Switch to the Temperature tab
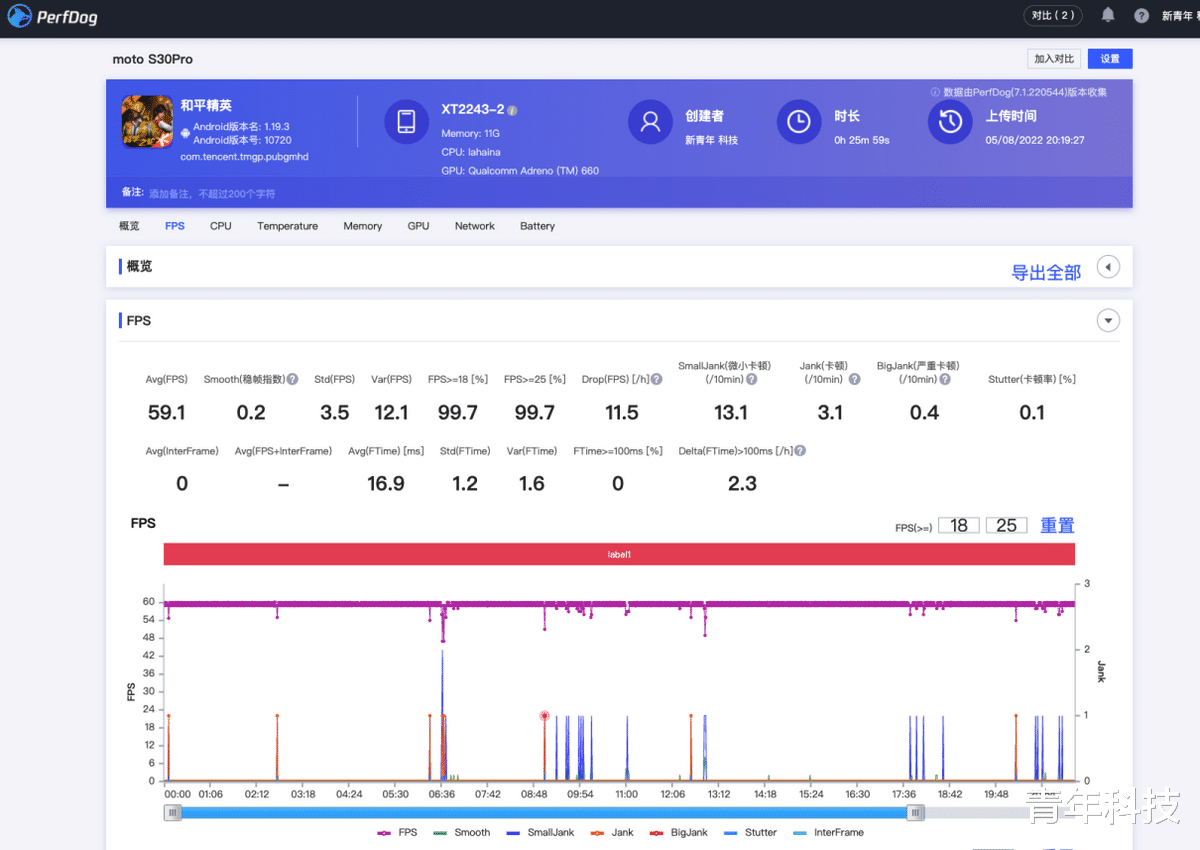The image size is (1200, 850). 287,226
